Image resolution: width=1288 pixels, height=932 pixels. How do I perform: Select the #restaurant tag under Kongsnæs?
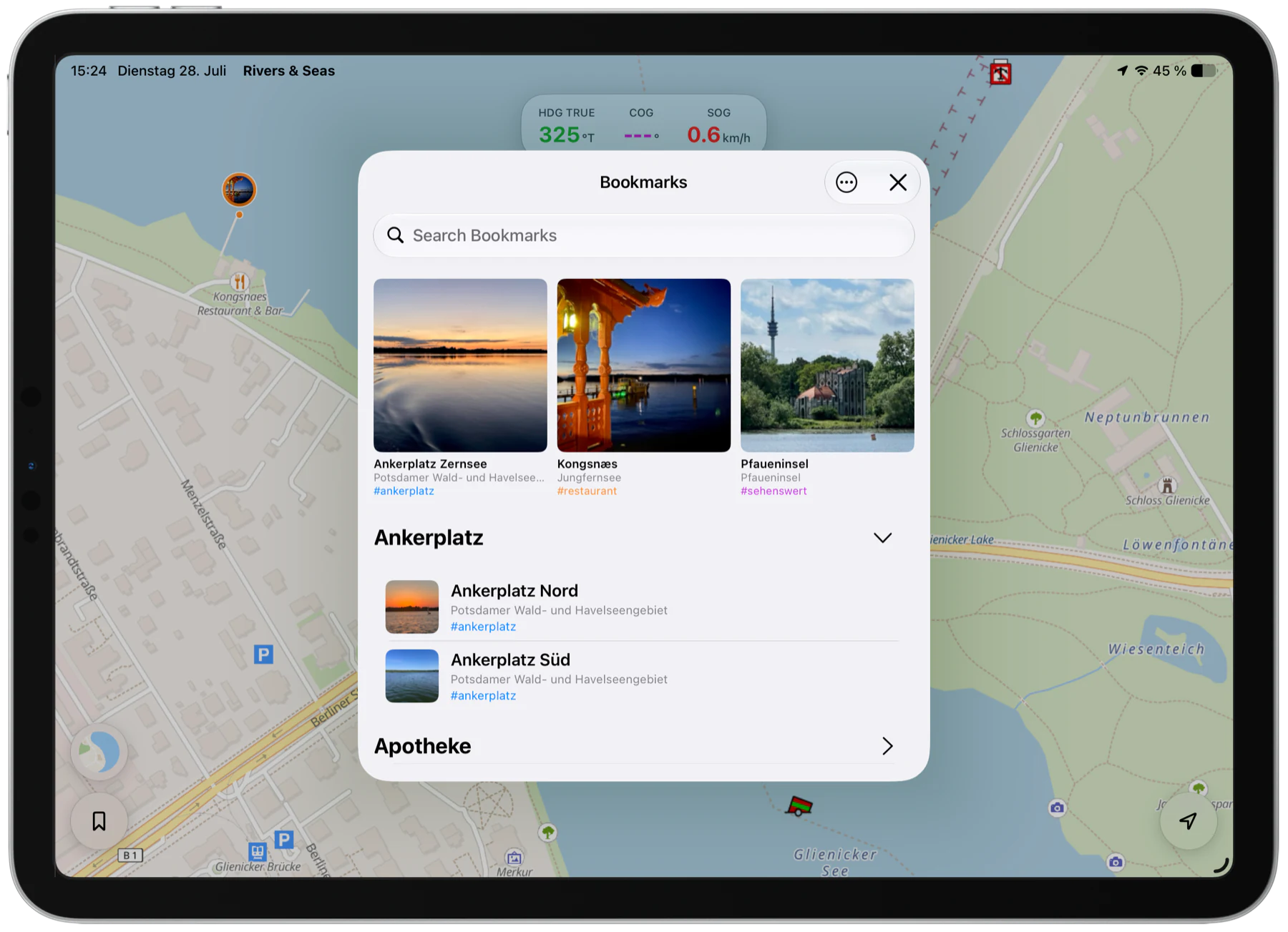[587, 491]
